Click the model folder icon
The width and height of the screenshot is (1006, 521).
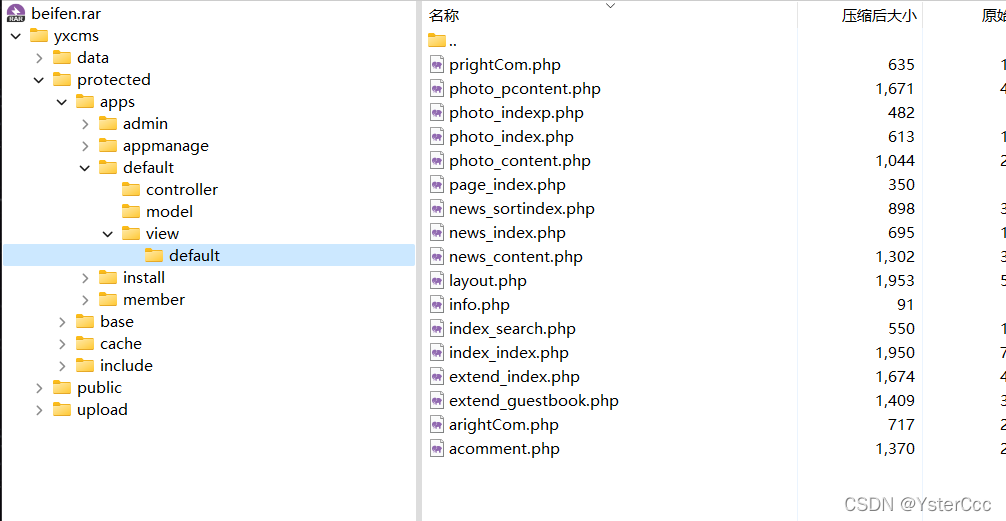click(x=131, y=211)
